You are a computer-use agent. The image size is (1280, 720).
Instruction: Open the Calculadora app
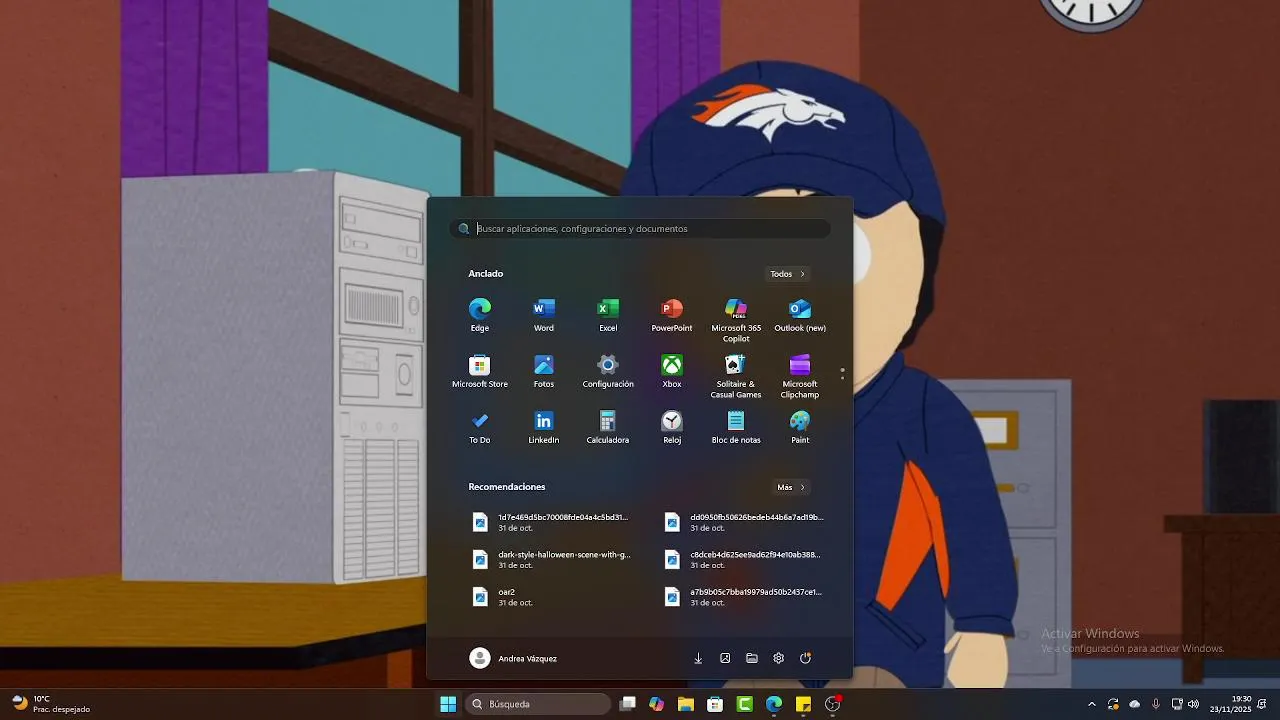(x=608, y=427)
